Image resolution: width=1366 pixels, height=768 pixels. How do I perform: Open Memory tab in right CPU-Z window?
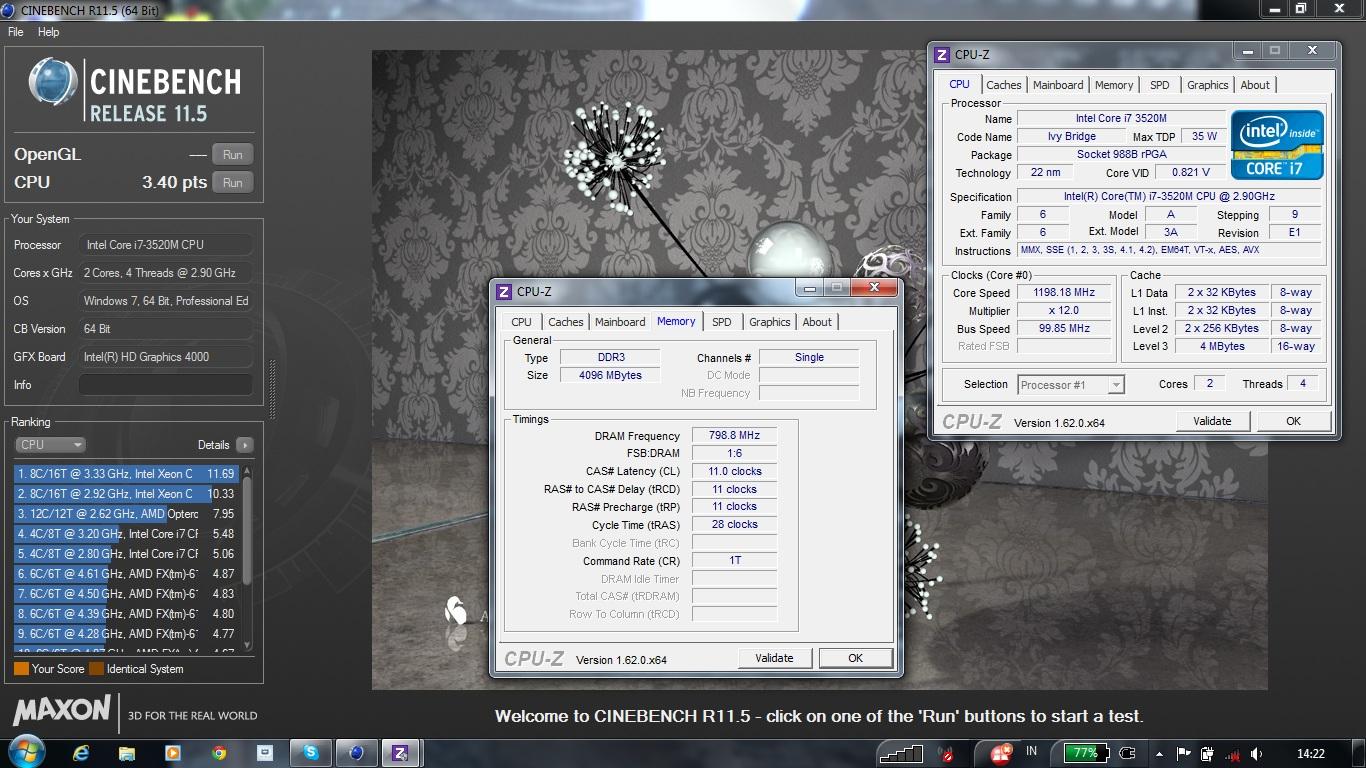coord(1114,85)
